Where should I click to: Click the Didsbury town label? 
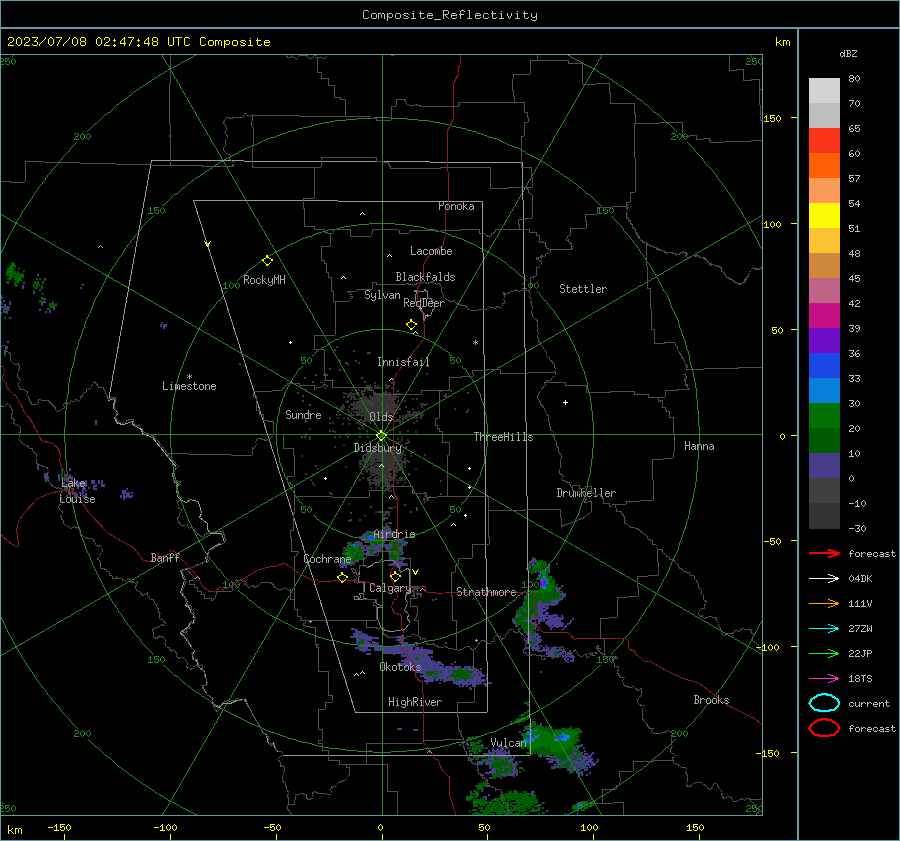tap(377, 448)
